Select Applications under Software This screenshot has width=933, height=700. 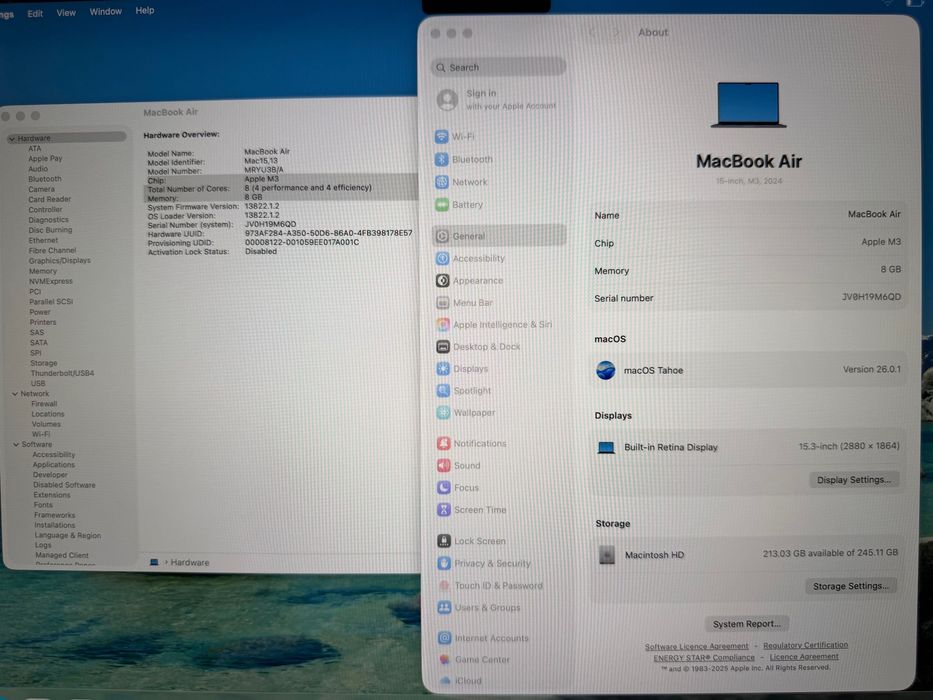(54, 464)
